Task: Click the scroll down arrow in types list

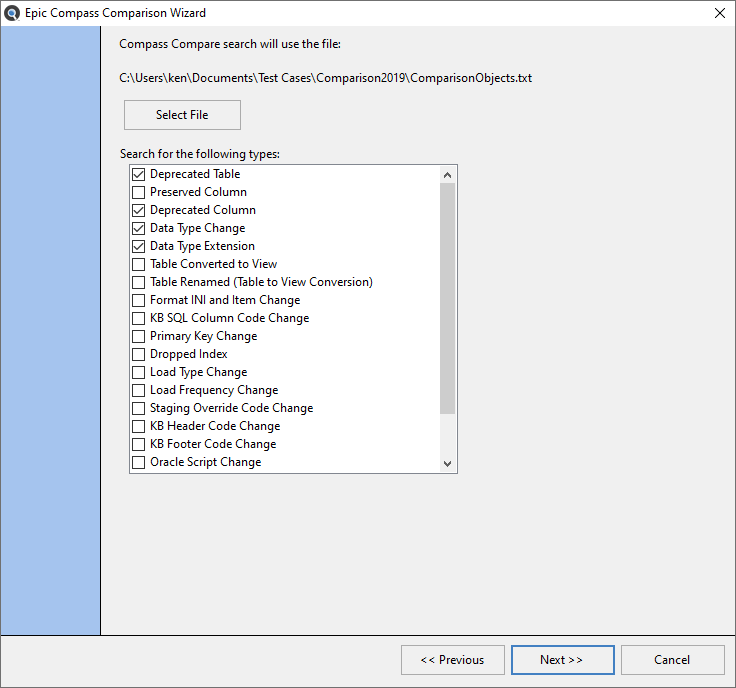Action: 447,464
